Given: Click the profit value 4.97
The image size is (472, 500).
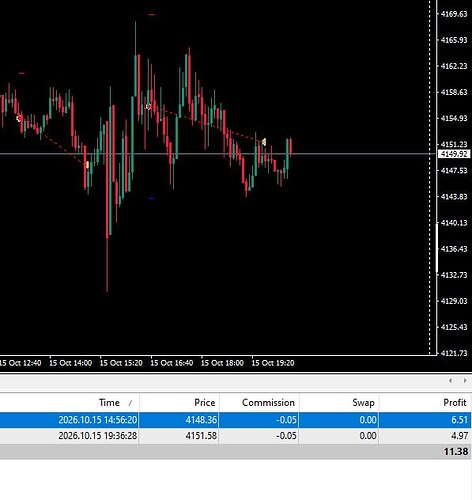Looking at the screenshot, I should click(x=459, y=436).
